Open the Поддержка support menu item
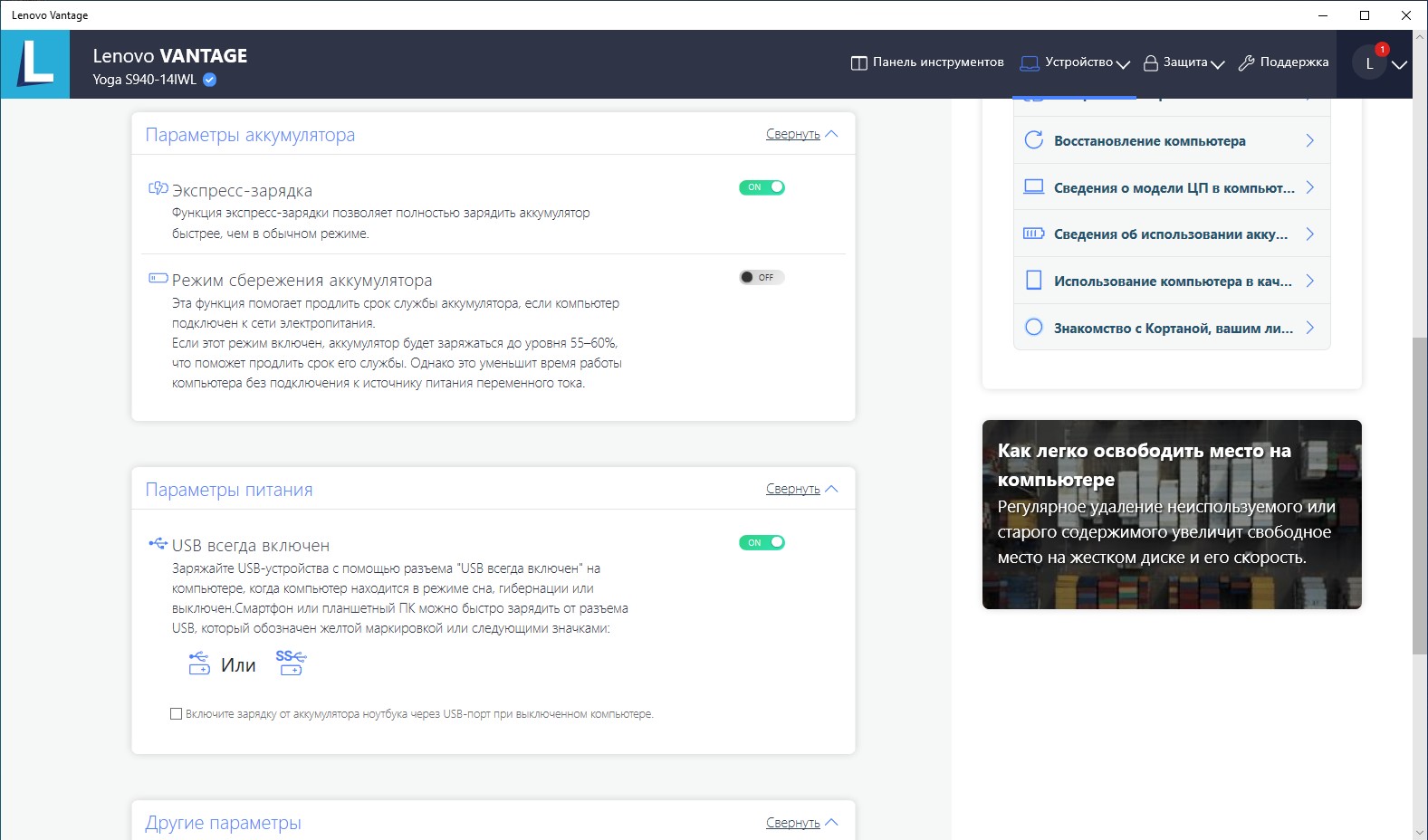Viewport: 1428px width, 840px height. coord(1283,62)
